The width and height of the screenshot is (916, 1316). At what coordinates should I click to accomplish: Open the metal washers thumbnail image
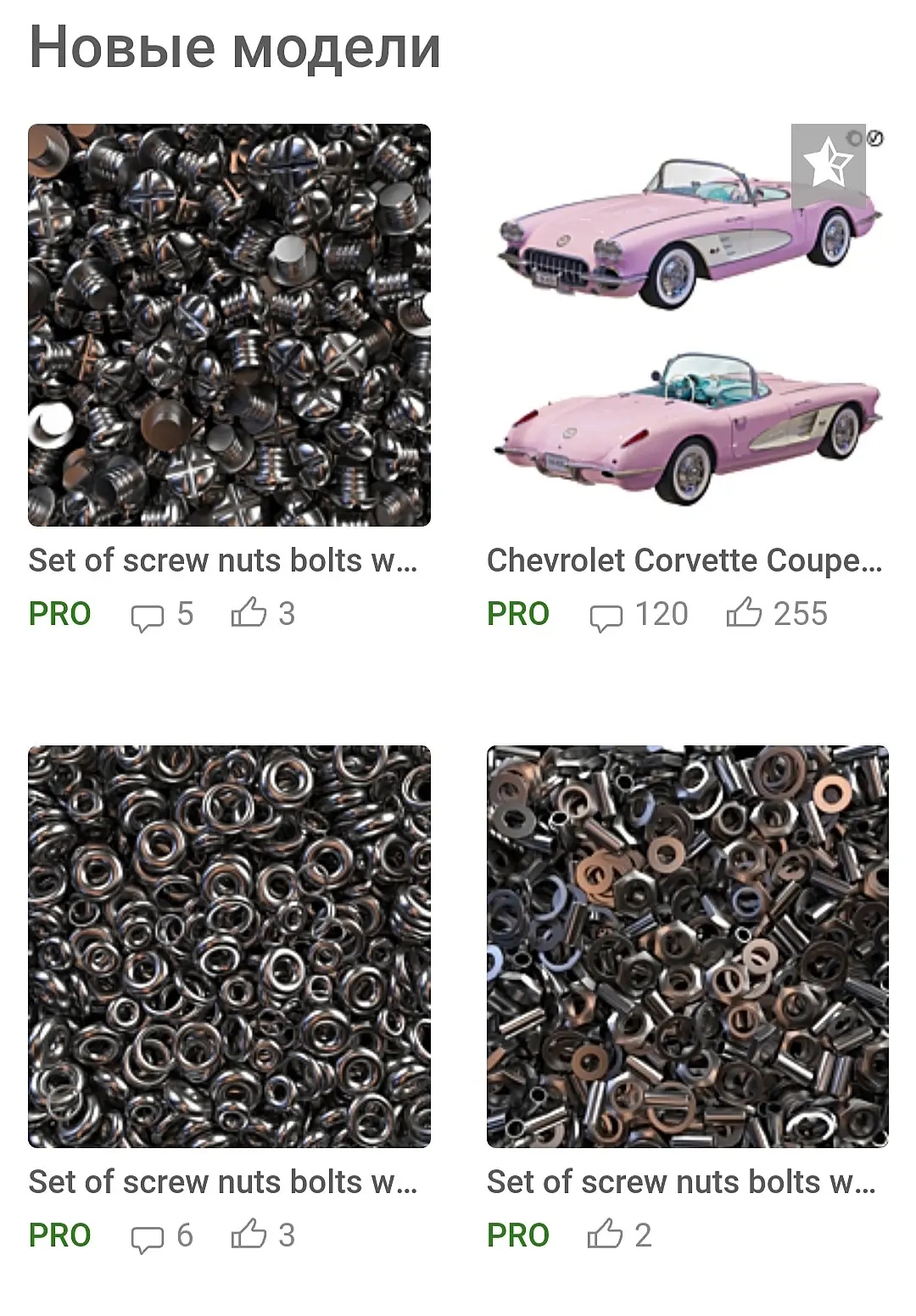(x=229, y=946)
